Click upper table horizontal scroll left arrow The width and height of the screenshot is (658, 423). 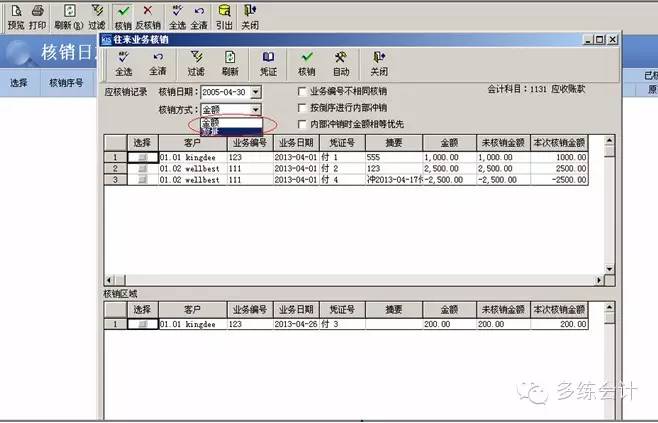click(109, 280)
